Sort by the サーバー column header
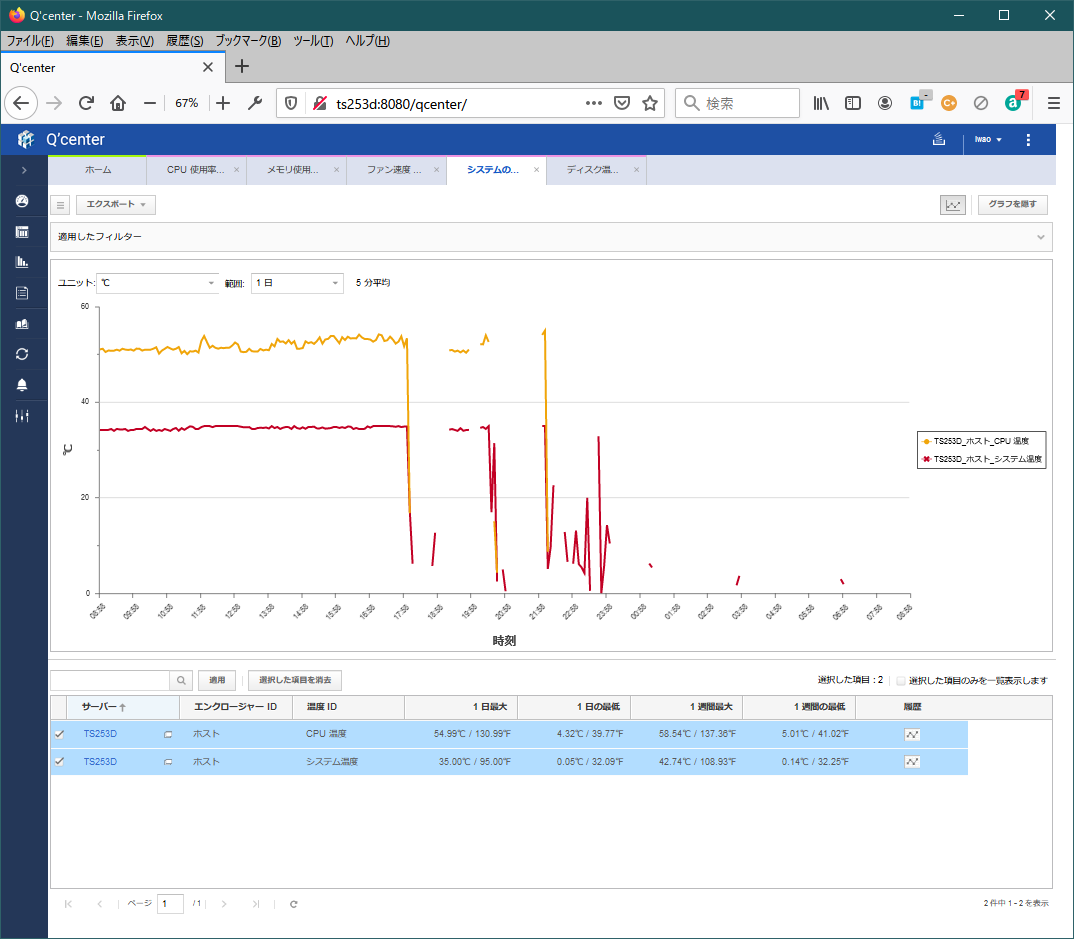The image size is (1074, 939). 123,708
